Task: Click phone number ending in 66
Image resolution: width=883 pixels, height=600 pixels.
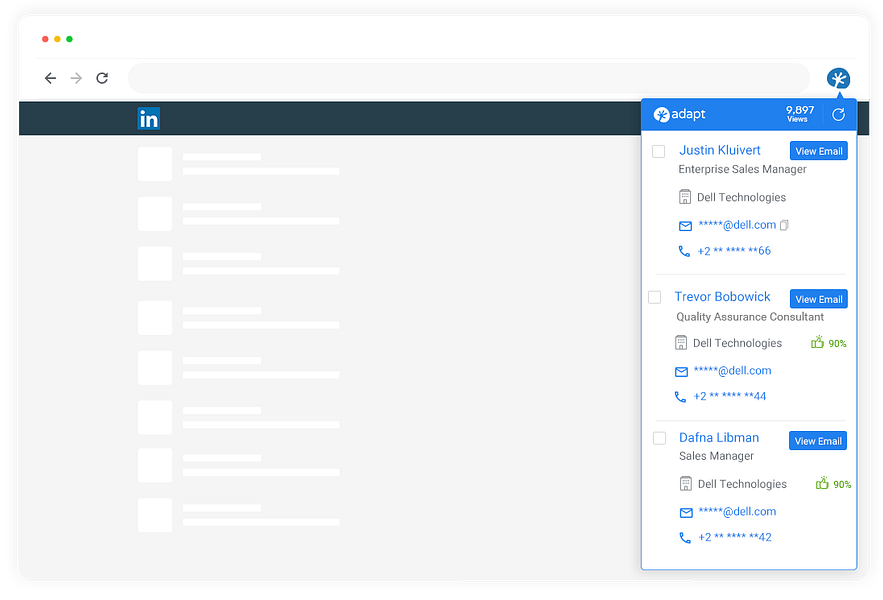Action: coord(734,251)
